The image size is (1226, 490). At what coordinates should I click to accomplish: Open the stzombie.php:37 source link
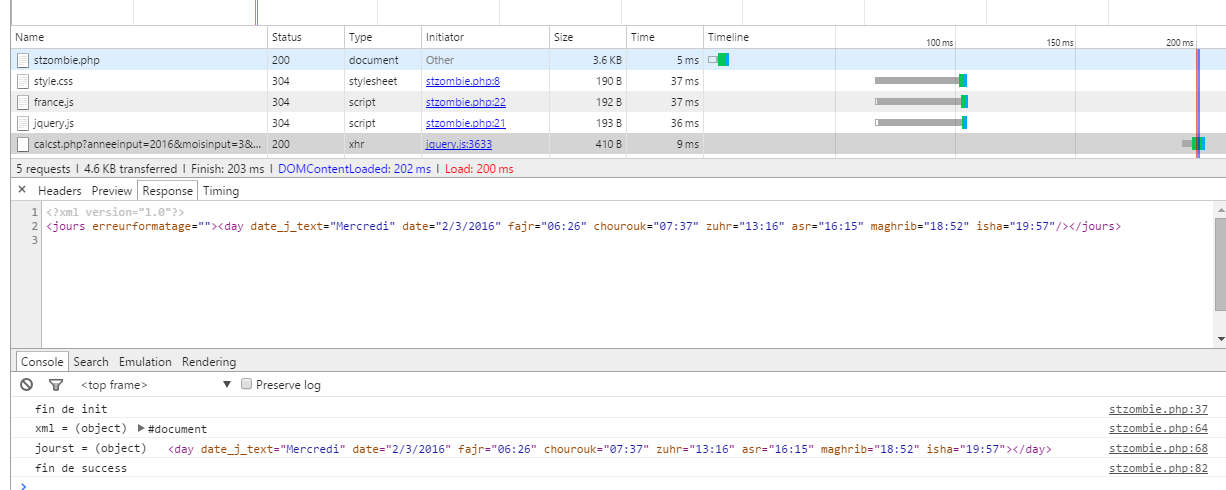1159,409
